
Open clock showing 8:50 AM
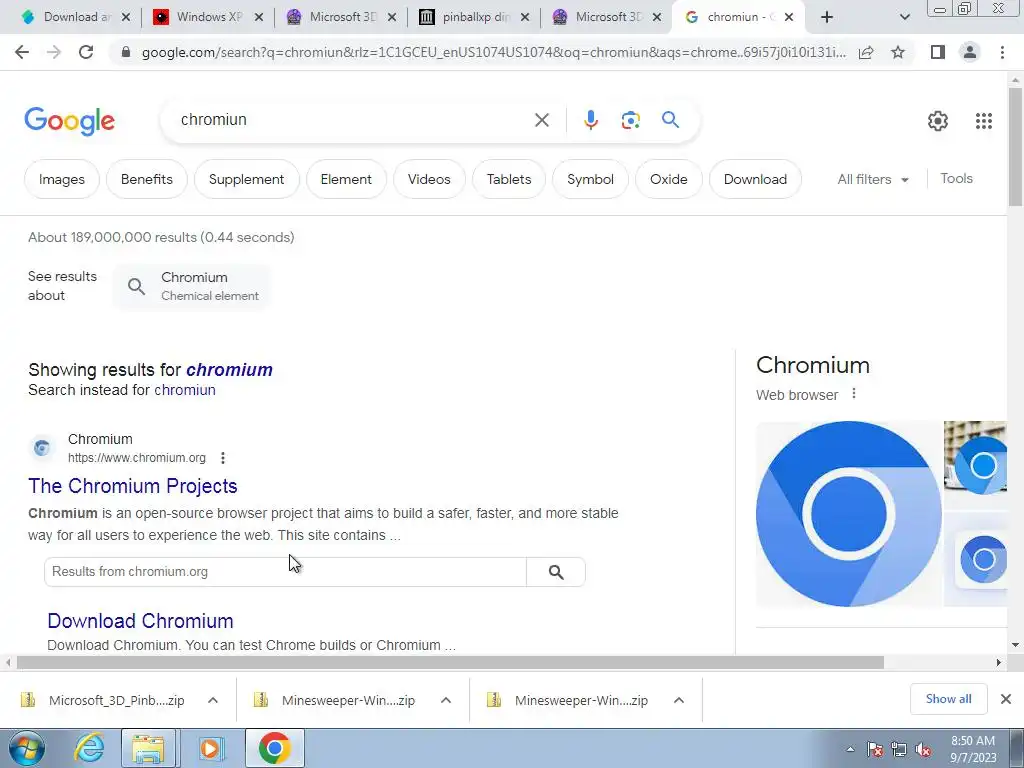click(x=973, y=748)
